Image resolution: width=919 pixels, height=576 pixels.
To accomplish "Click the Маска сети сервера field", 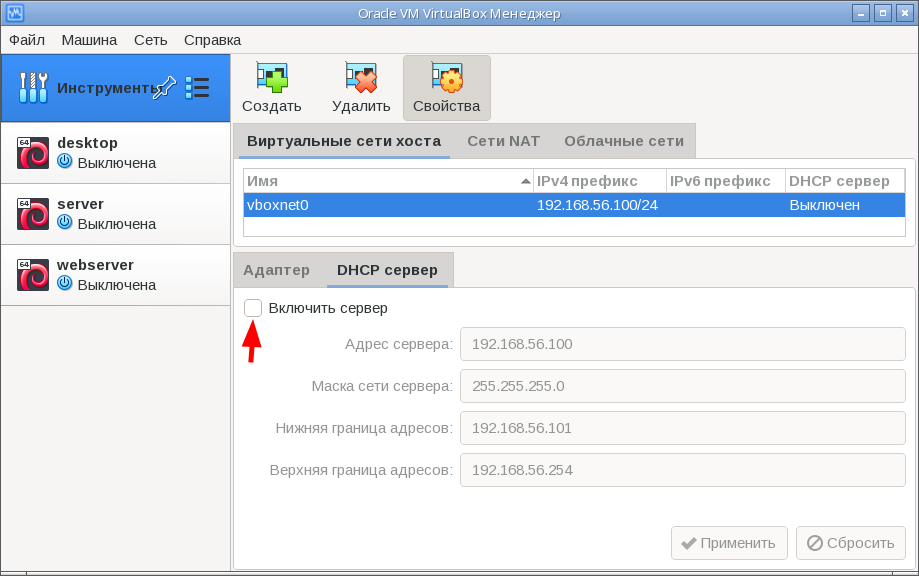I will click(x=683, y=386).
